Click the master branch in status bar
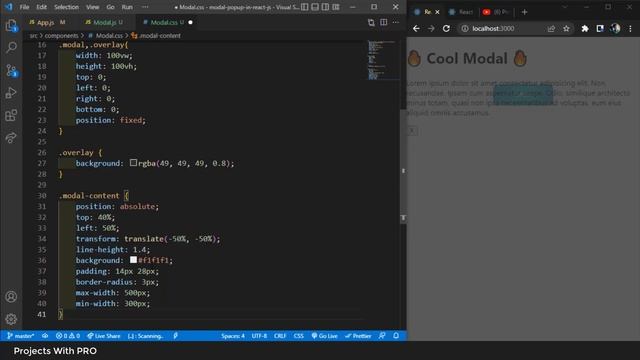Image resolution: width=640 pixels, height=360 pixels. [20, 336]
